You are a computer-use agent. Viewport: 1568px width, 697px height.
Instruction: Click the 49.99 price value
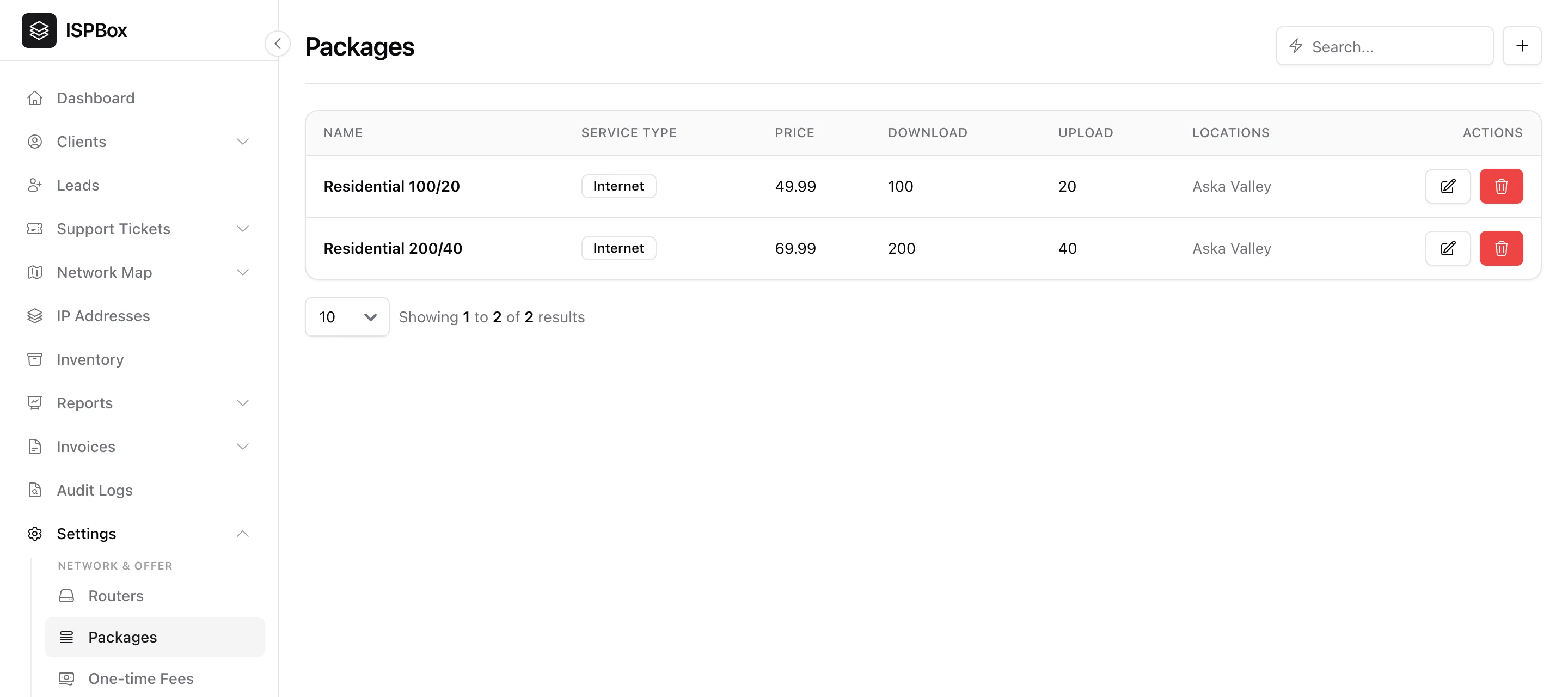click(x=795, y=186)
